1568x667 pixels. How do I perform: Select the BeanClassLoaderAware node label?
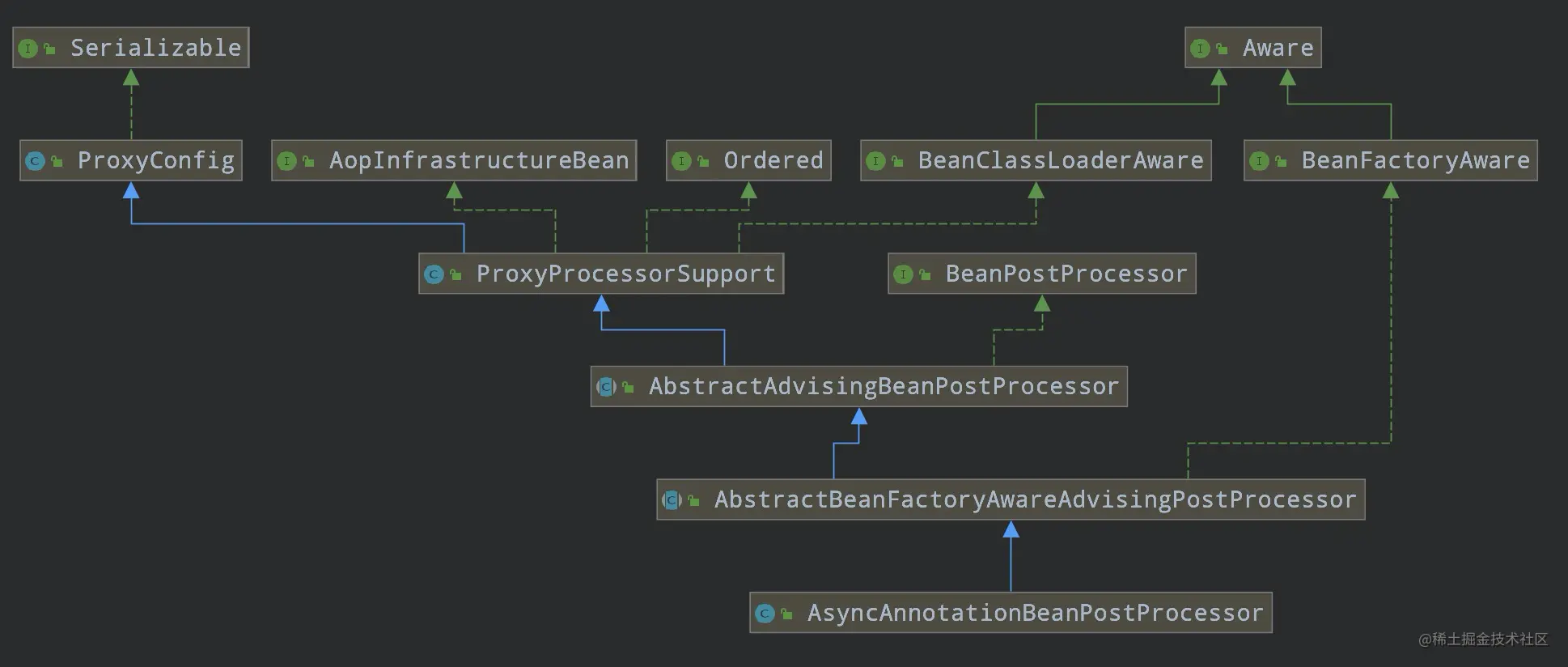[1061, 160]
